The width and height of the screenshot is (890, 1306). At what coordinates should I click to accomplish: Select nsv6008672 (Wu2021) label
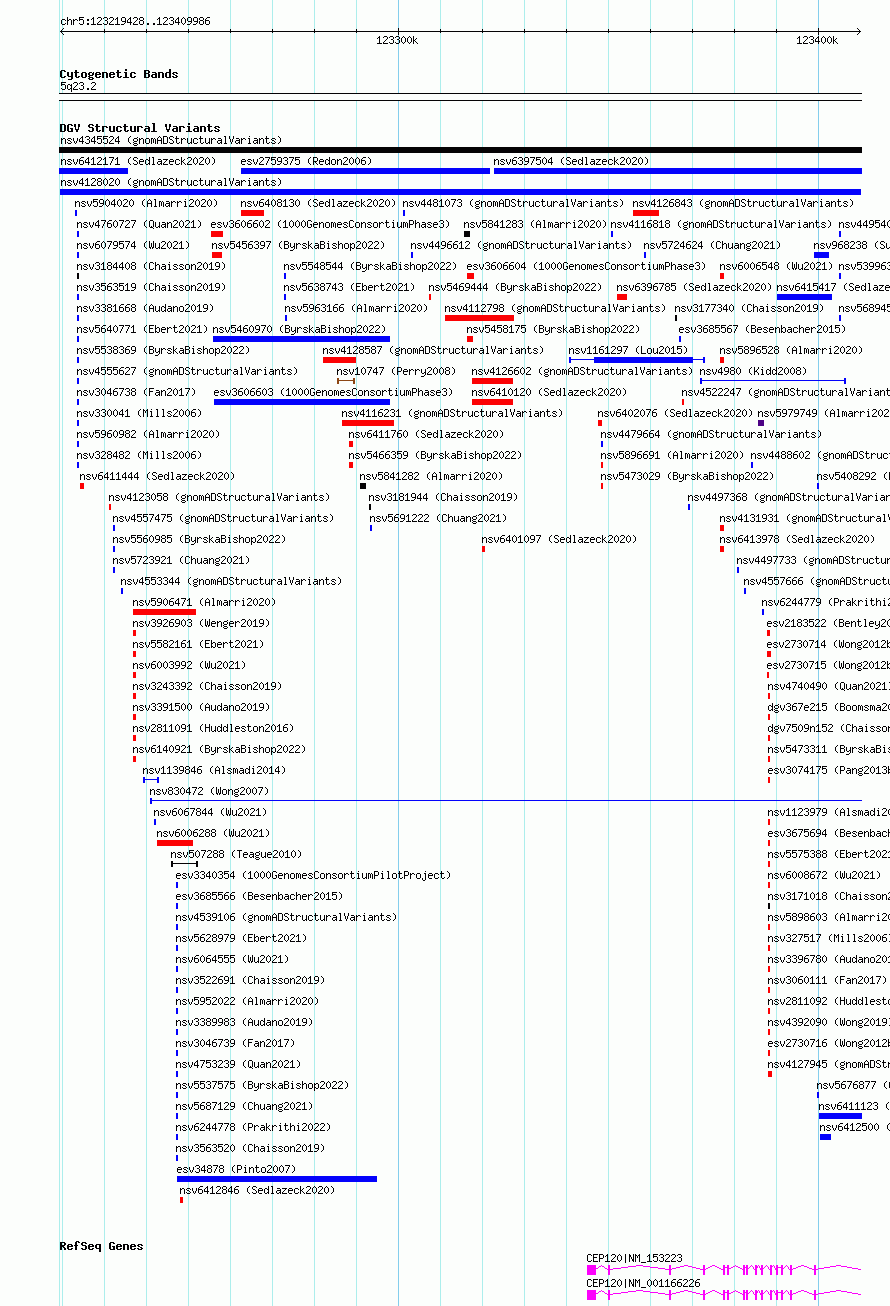pyautogui.click(x=824, y=875)
